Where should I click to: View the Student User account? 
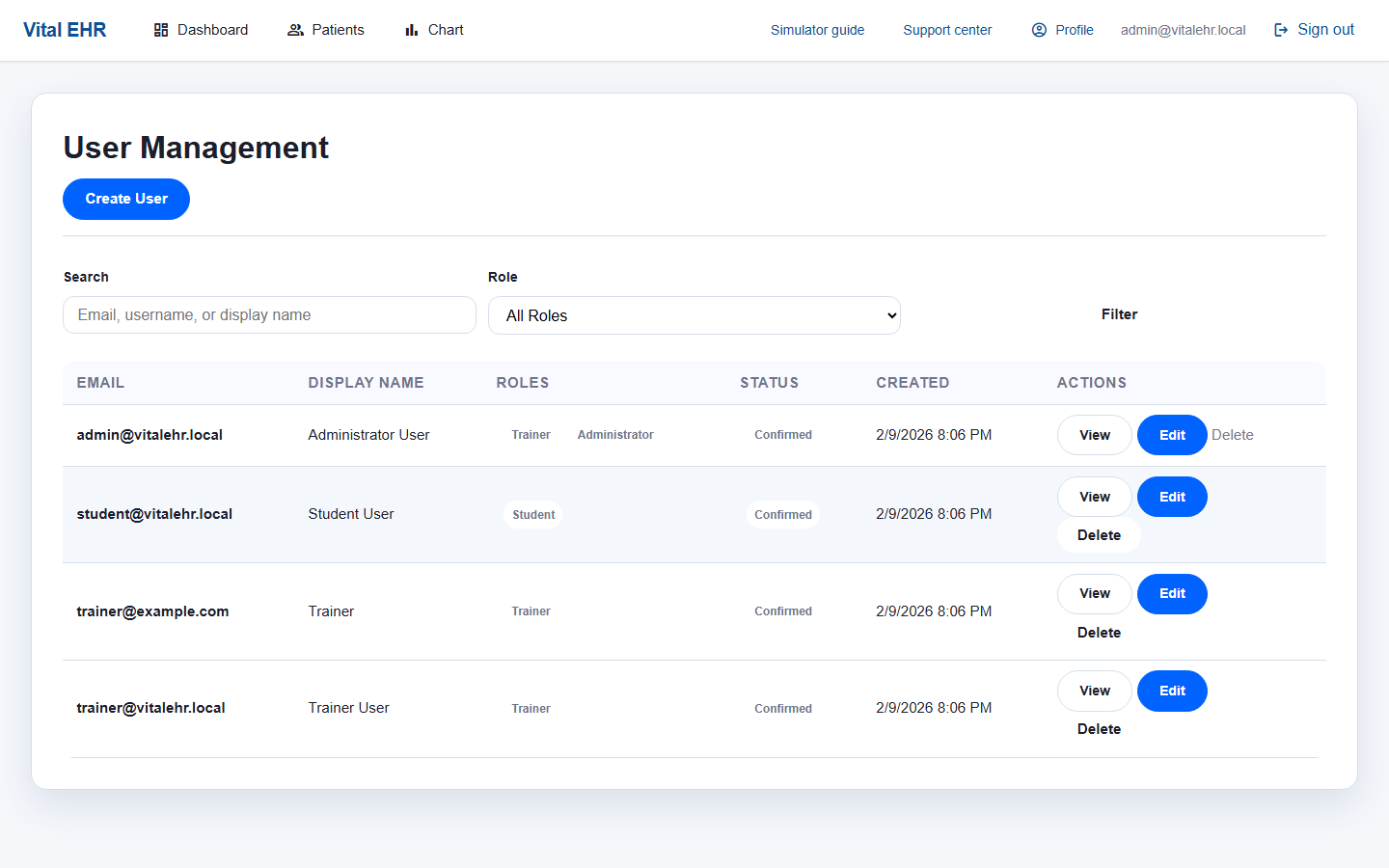(x=1094, y=497)
